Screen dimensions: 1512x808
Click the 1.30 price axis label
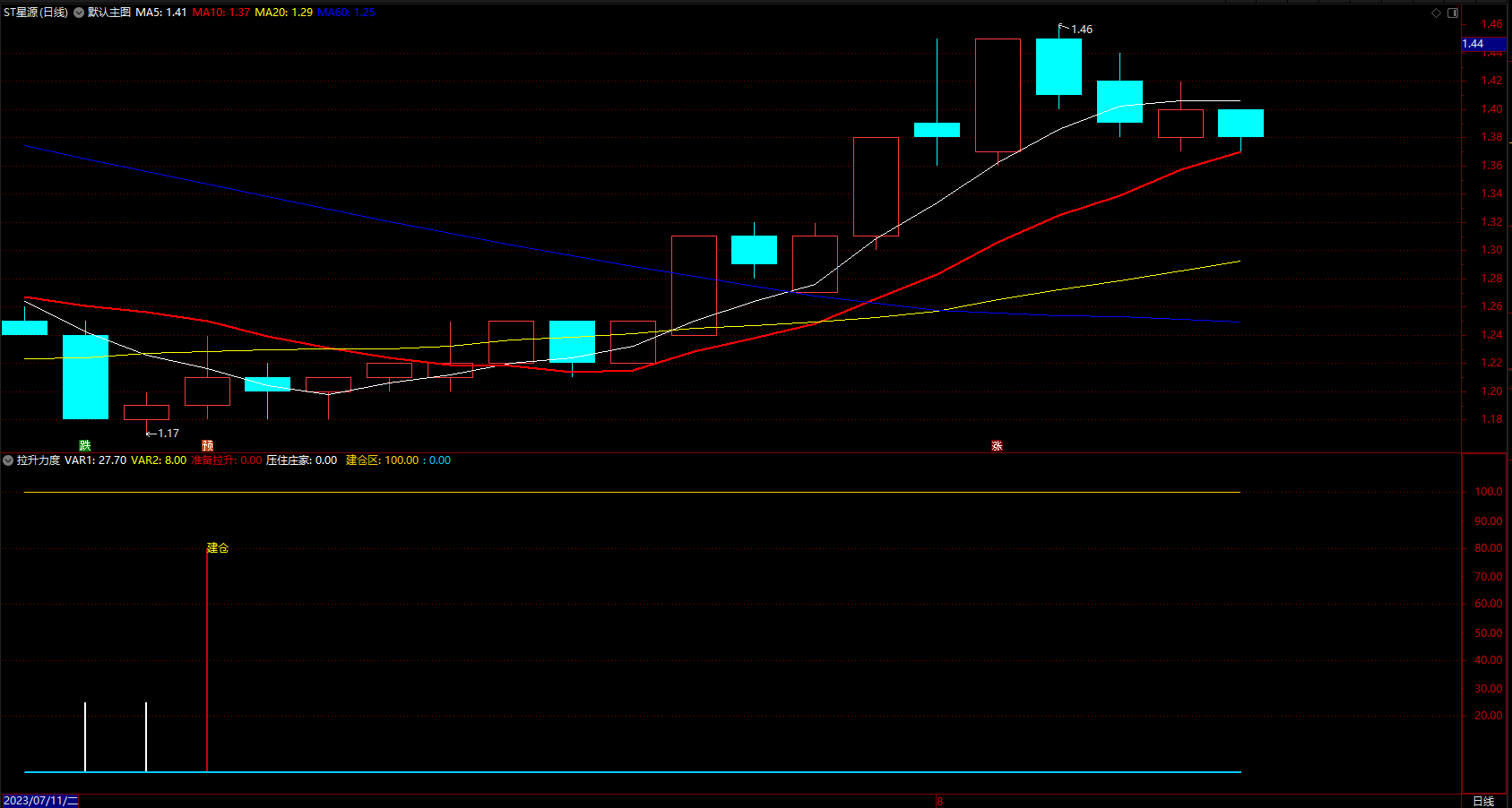tap(1492, 251)
